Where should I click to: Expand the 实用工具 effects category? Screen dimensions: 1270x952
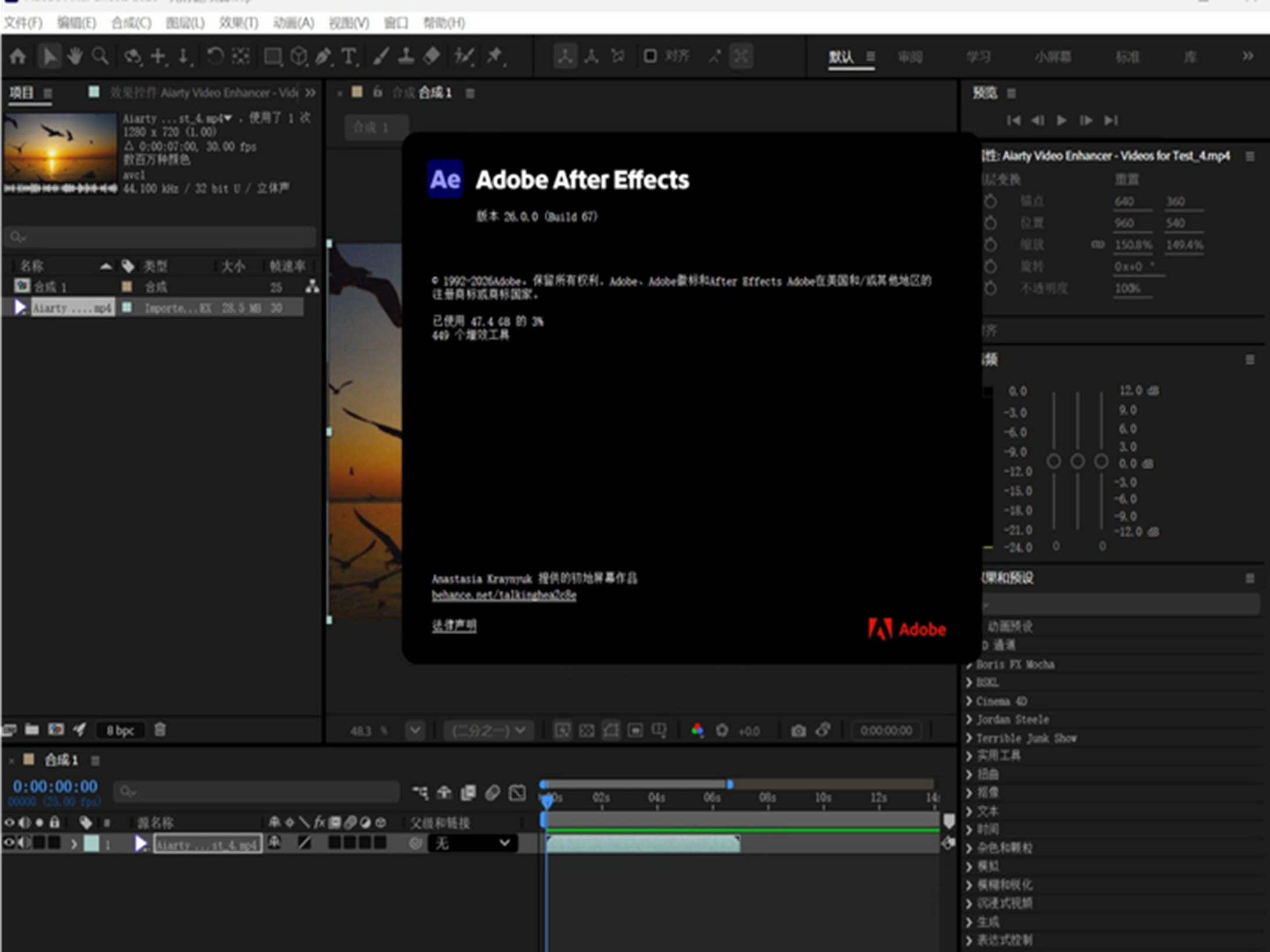click(970, 756)
